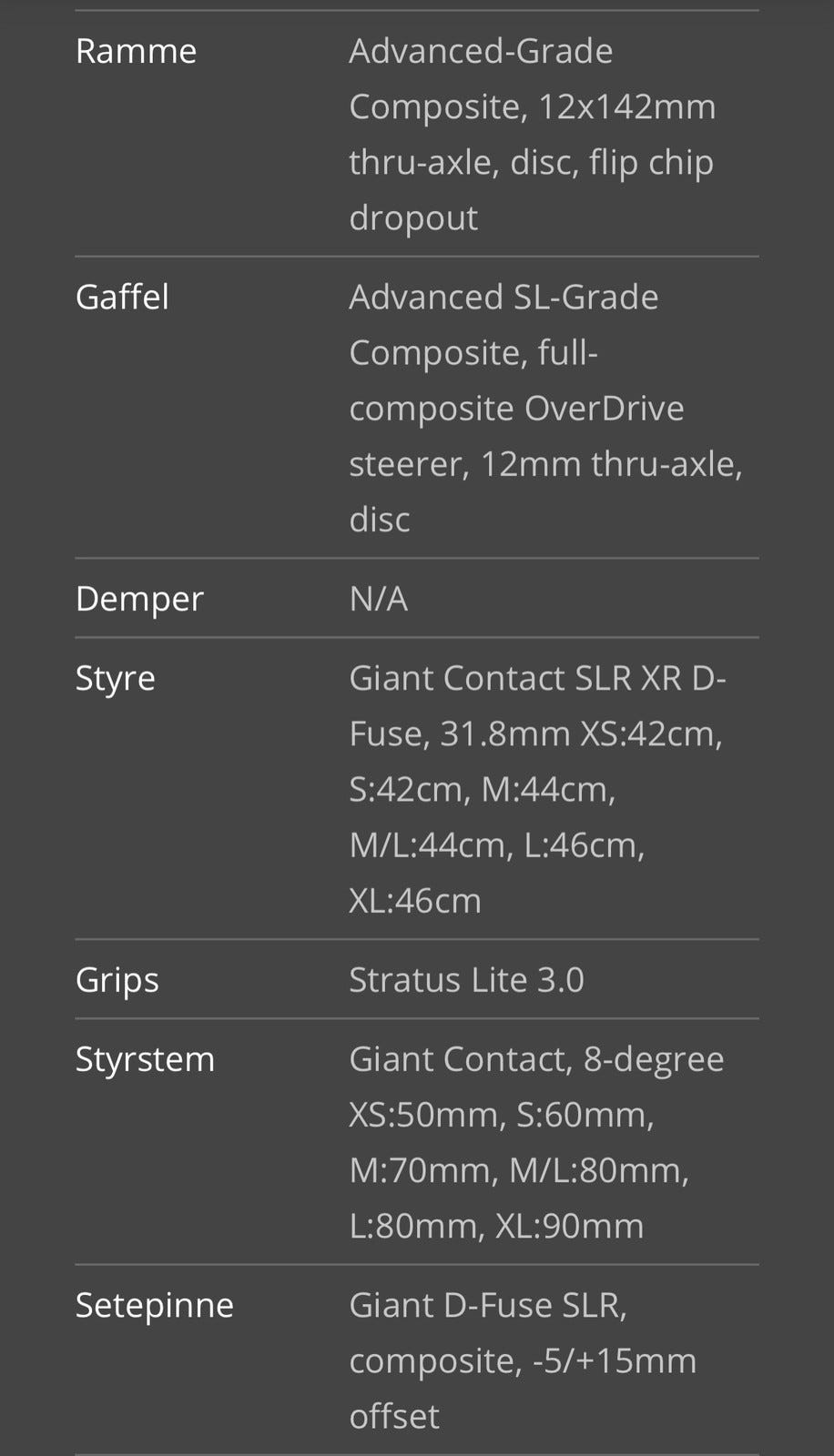This screenshot has width=834, height=1456.
Task: Click the Stratus Lite 3.0 value
Action: (x=466, y=980)
